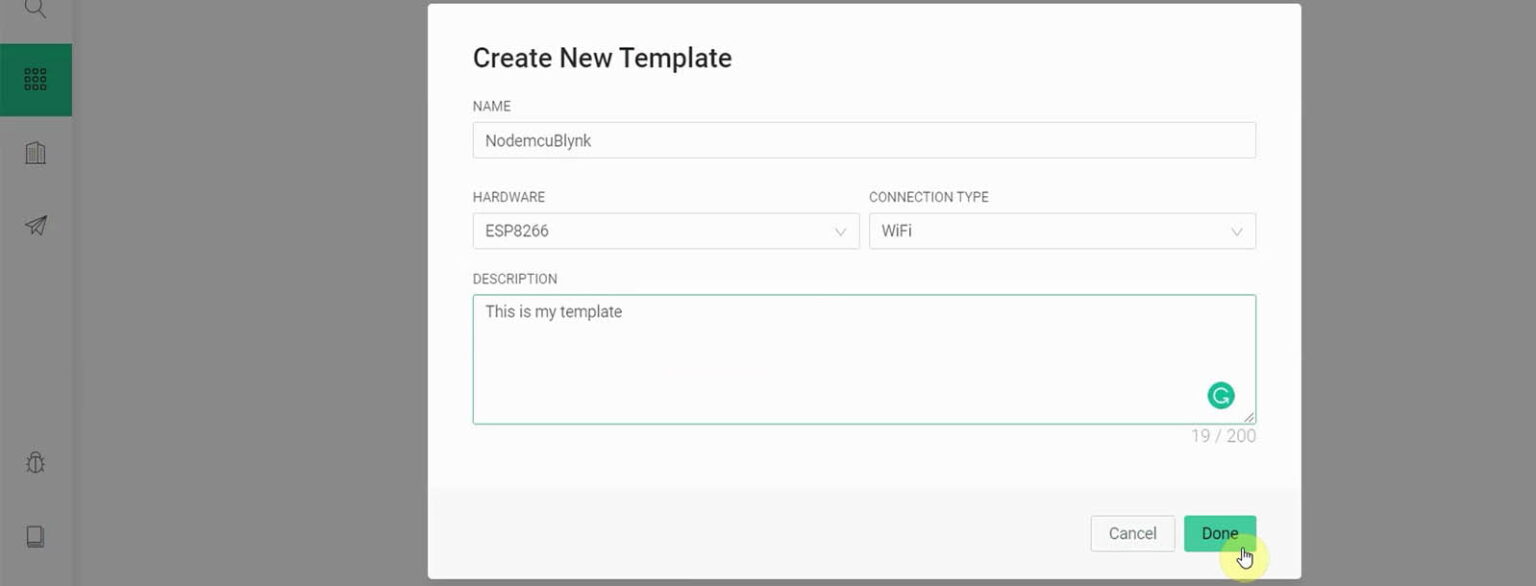Open the book documentation icon in sidebar

point(35,536)
